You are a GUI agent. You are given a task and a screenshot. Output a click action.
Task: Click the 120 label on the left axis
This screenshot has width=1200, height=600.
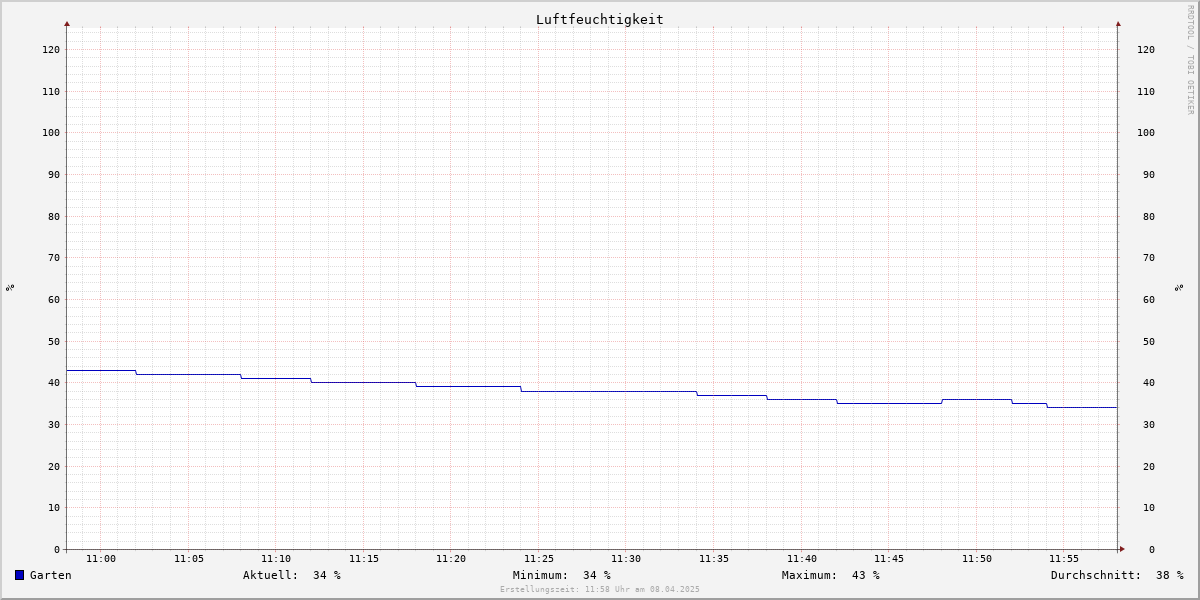pyautogui.click(x=51, y=49)
